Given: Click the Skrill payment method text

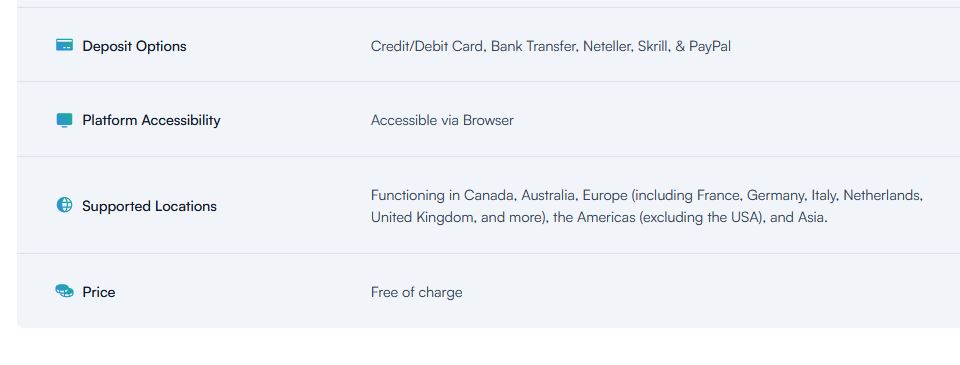Looking at the screenshot, I should tap(653, 47).
